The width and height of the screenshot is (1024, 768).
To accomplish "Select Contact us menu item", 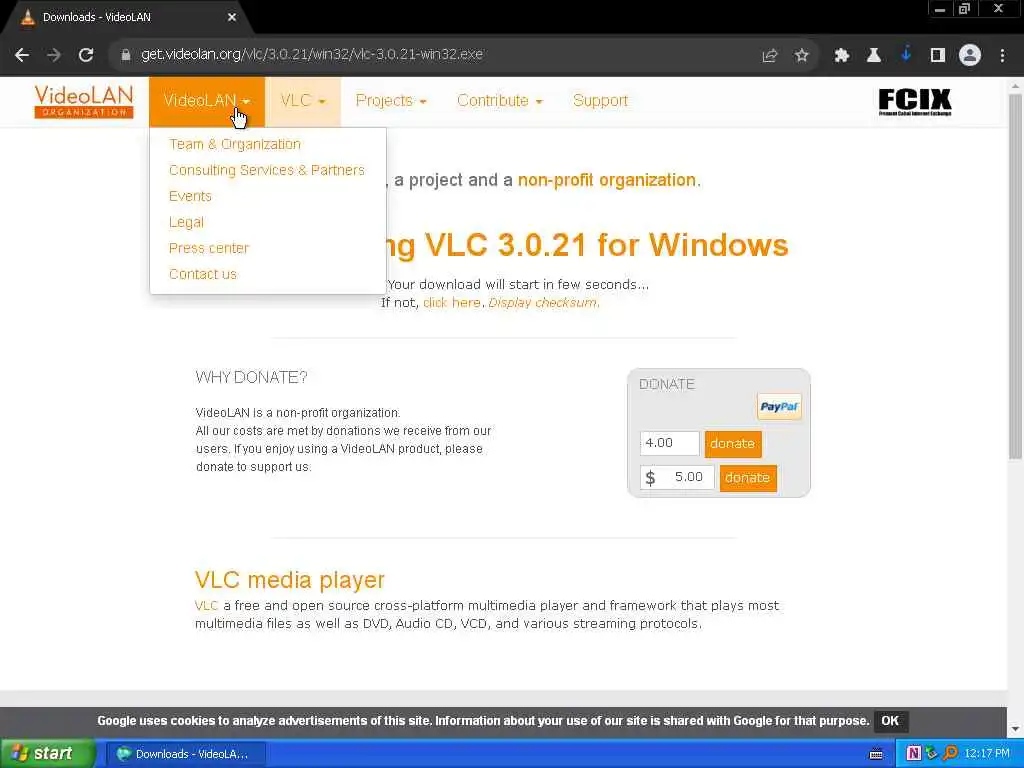I will click(x=202, y=274).
